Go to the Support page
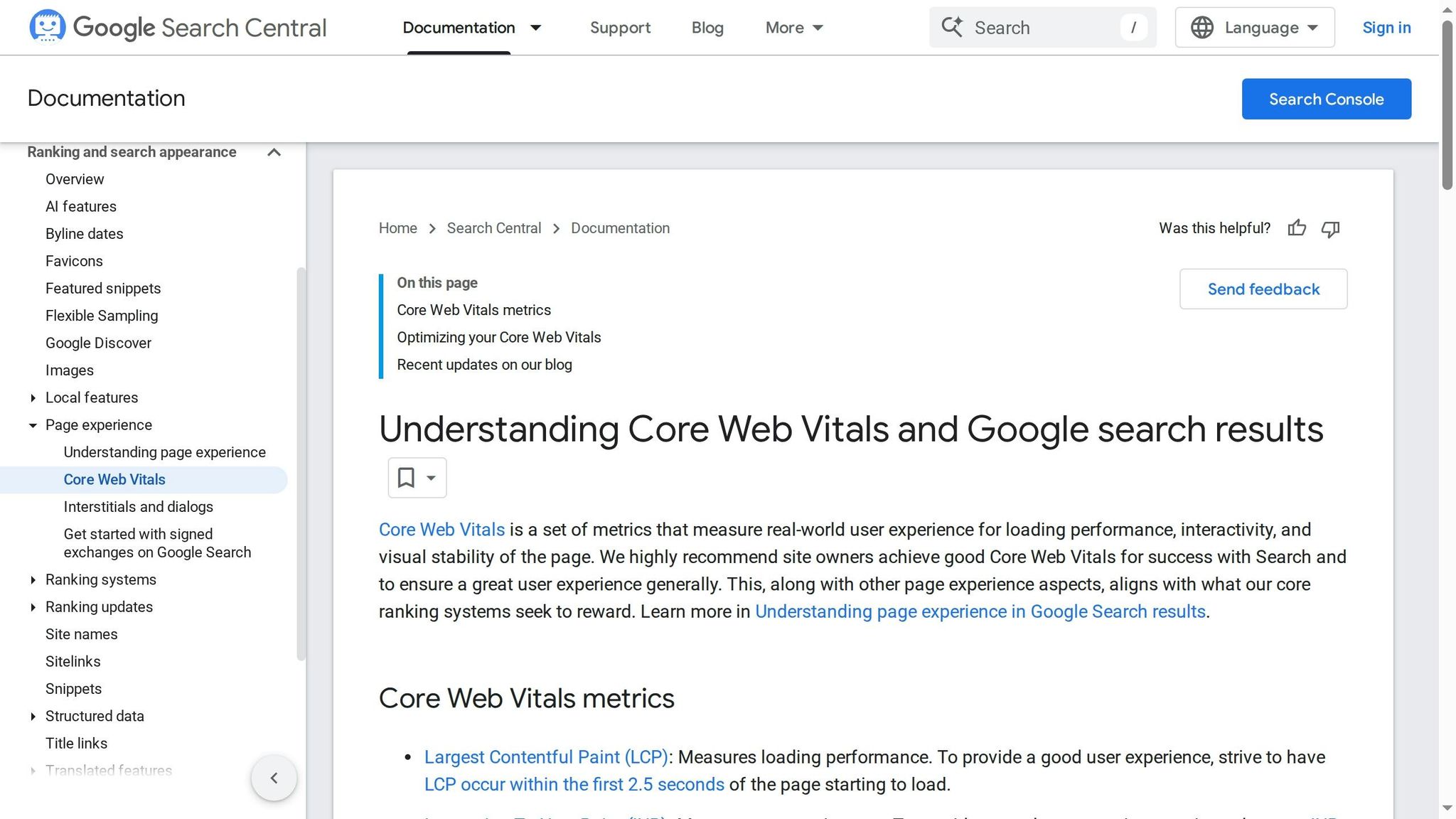The image size is (1456, 819). tap(620, 27)
